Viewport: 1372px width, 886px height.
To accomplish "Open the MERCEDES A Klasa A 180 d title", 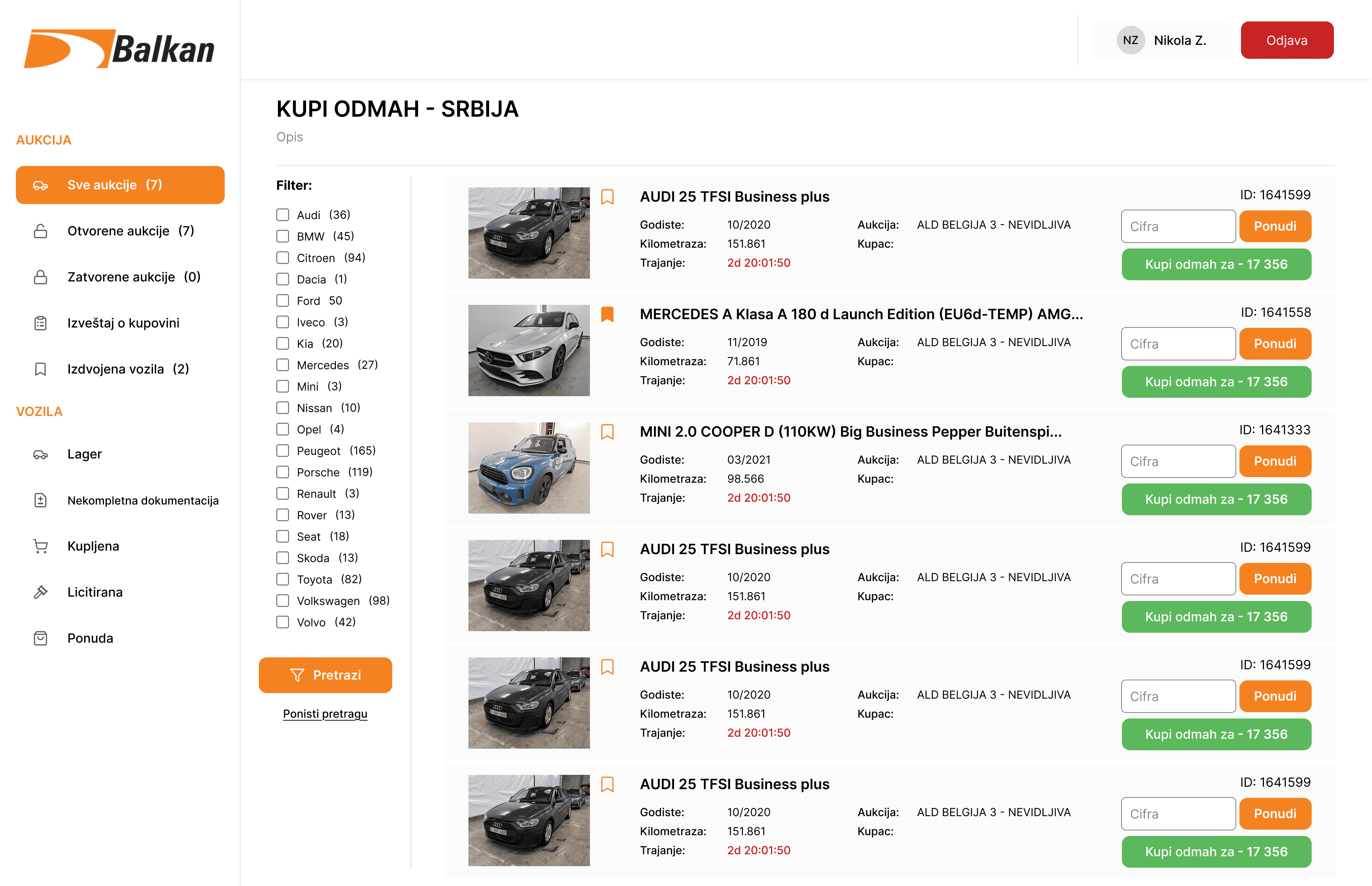I will [x=861, y=314].
